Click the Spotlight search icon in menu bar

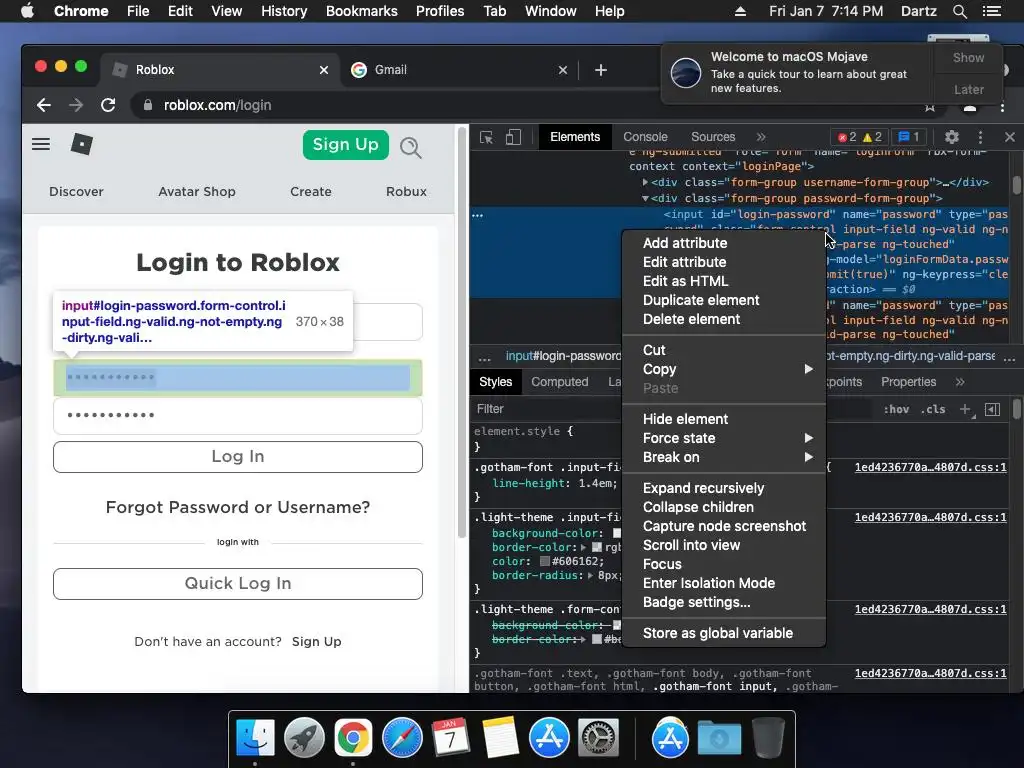960,11
